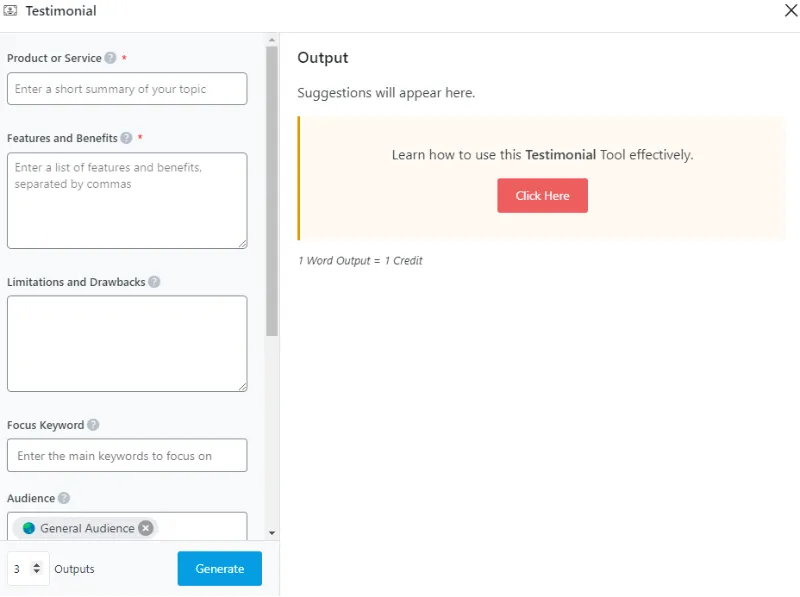Click the scrollbar down arrow
Viewport: 800px width, 597px height.
coord(272,533)
